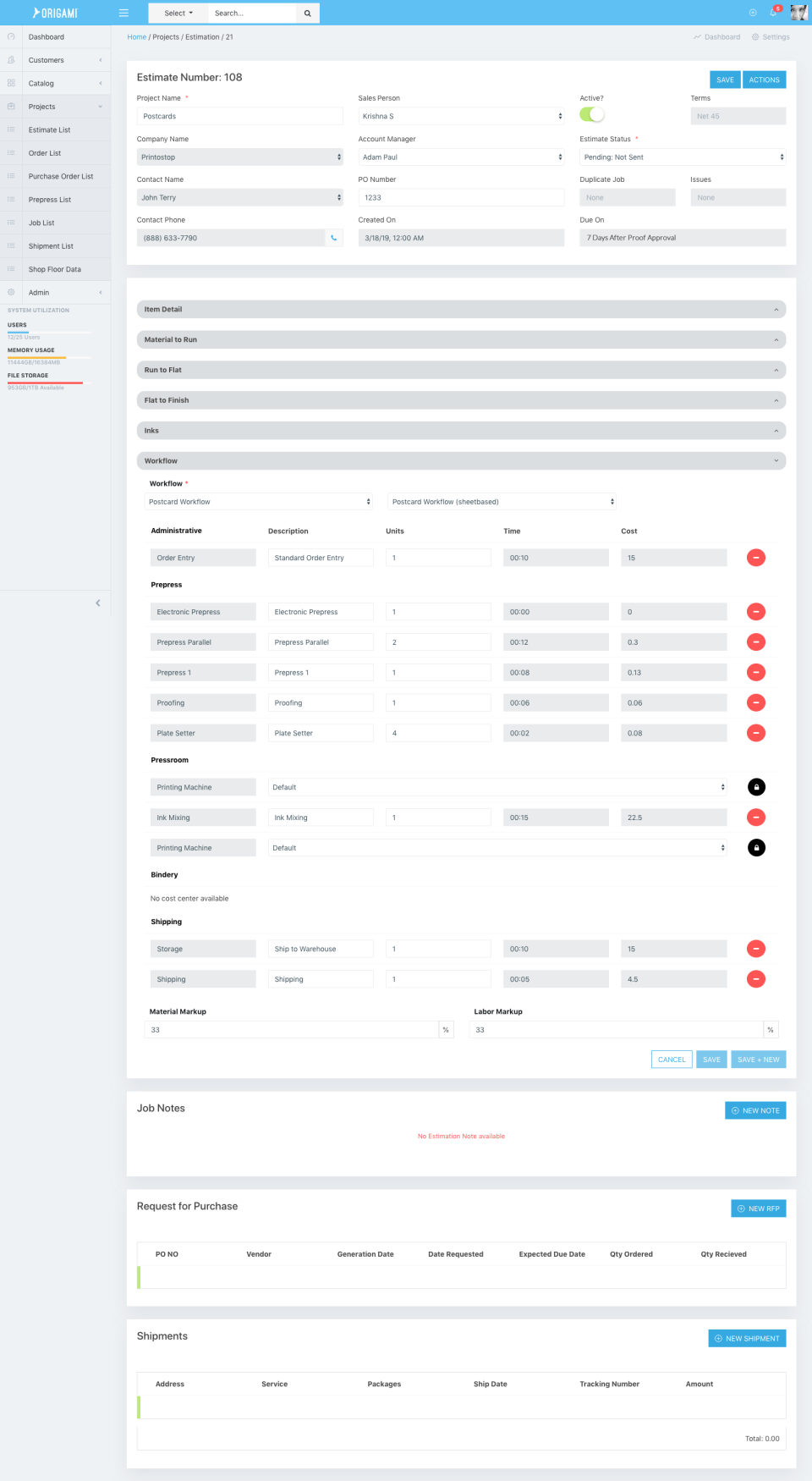Remove the Prepress Parallel row
This screenshot has width=812, height=1481.
point(756,642)
